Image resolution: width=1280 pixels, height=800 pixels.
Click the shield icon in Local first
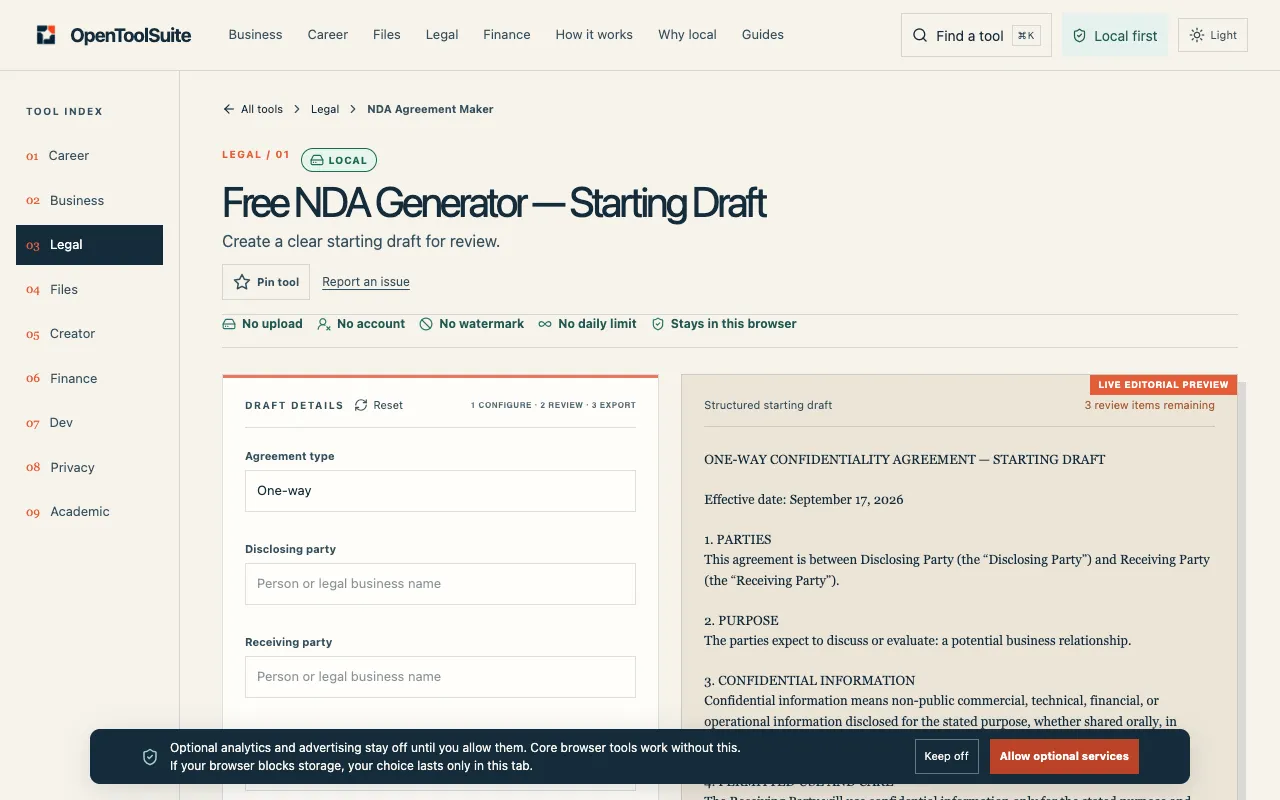1079,35
